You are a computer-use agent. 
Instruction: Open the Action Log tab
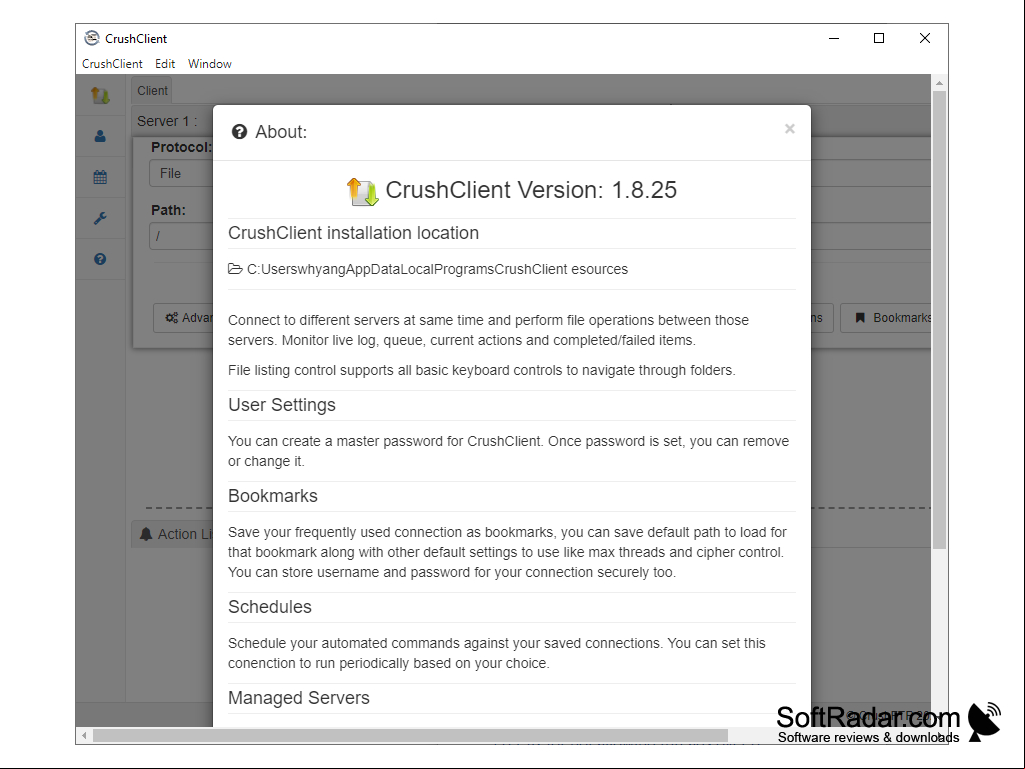pyautogui.click(x=173, y=534)
